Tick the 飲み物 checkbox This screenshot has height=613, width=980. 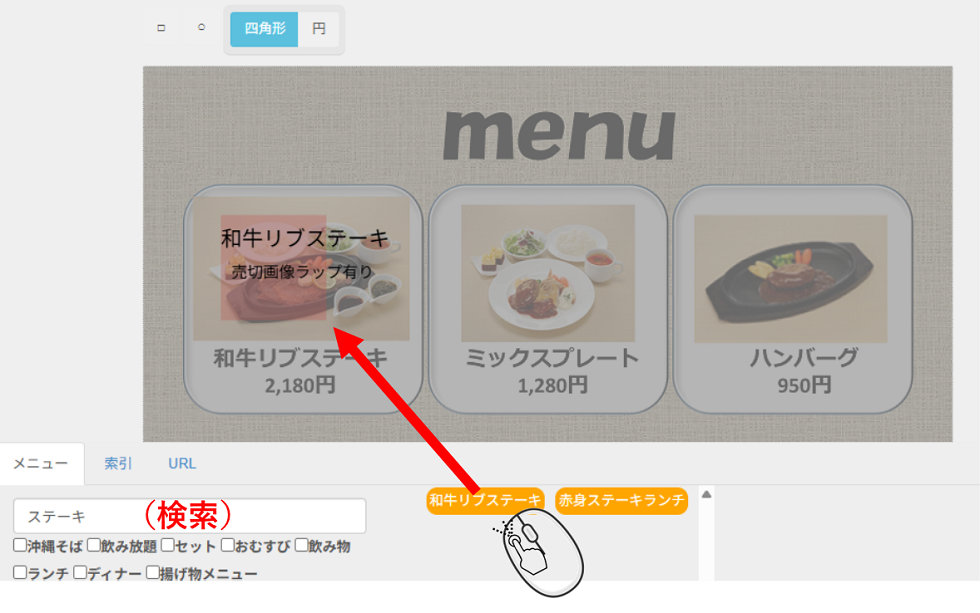click(x=301, y=546)
